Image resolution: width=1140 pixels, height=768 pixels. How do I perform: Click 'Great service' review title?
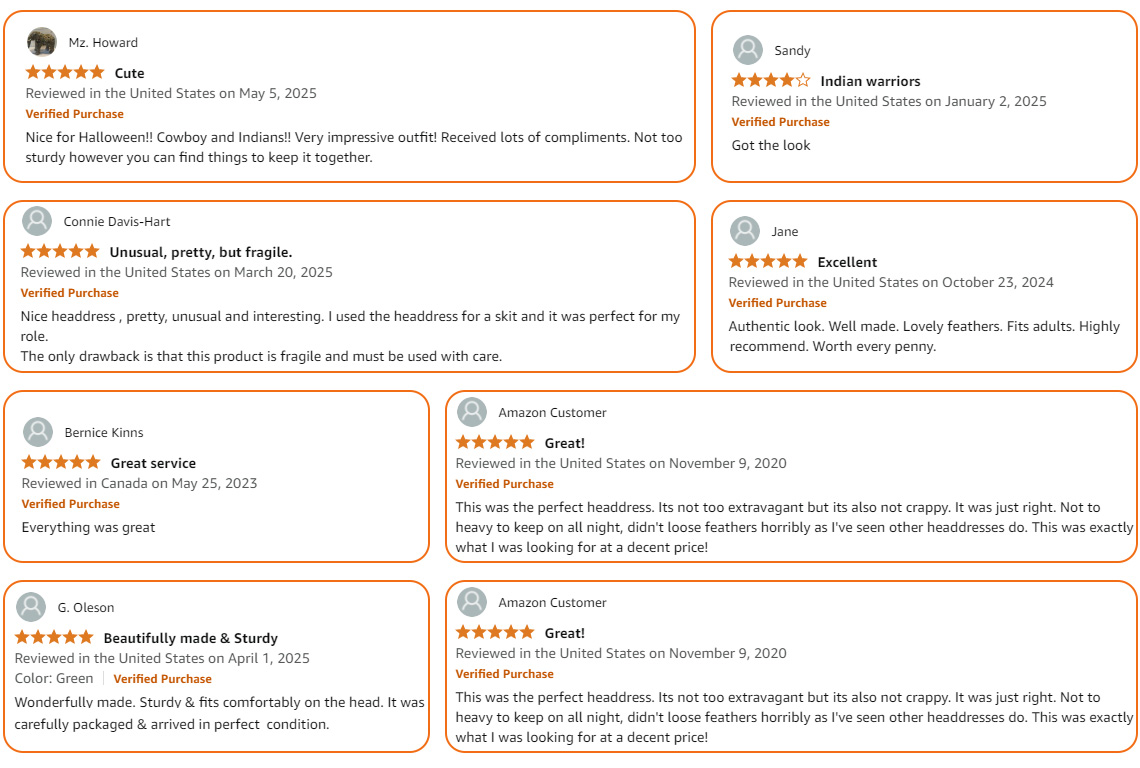pos(153,463)
